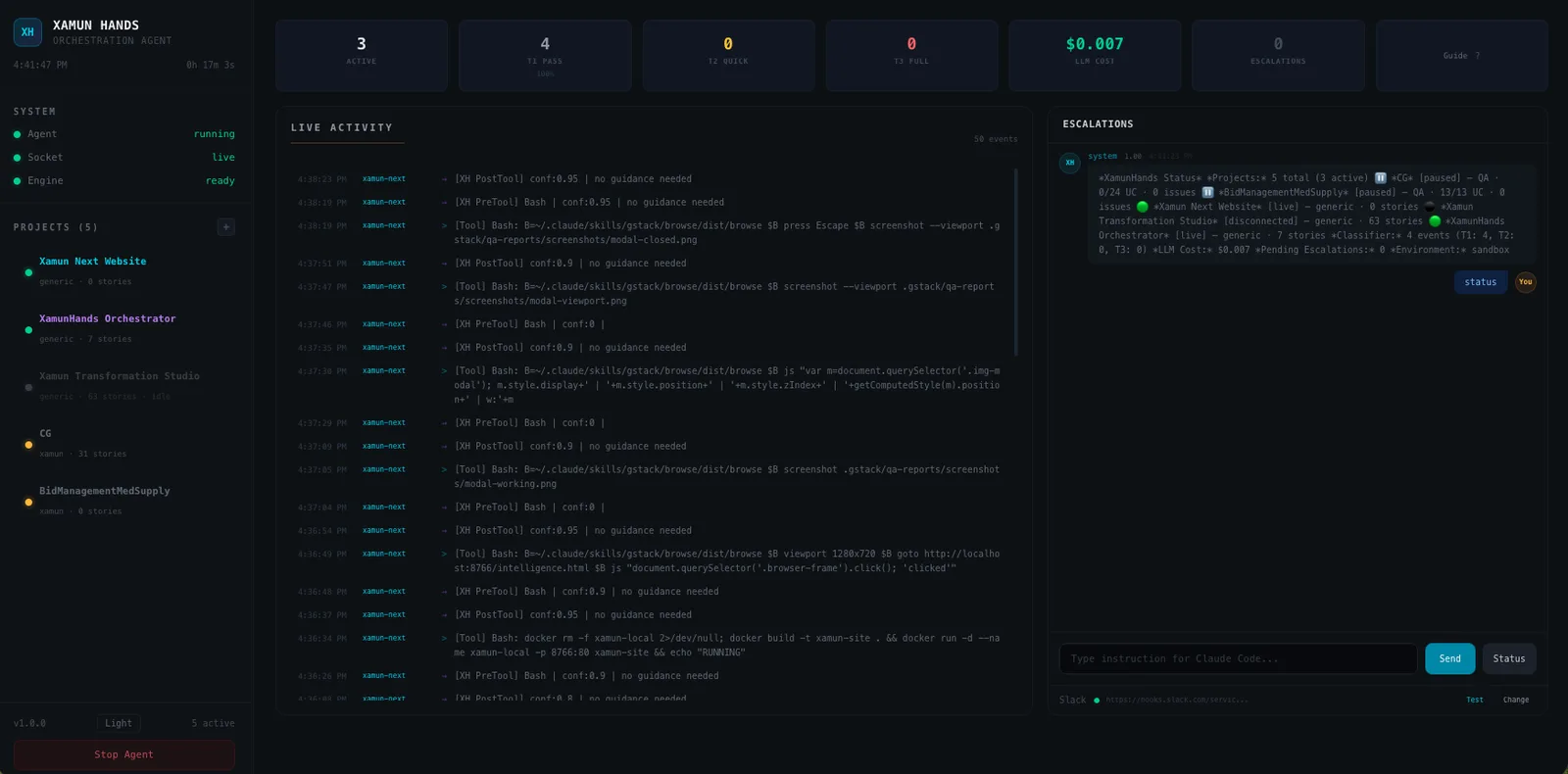Click the Status button next to Send

click(x=1509, y=658)
